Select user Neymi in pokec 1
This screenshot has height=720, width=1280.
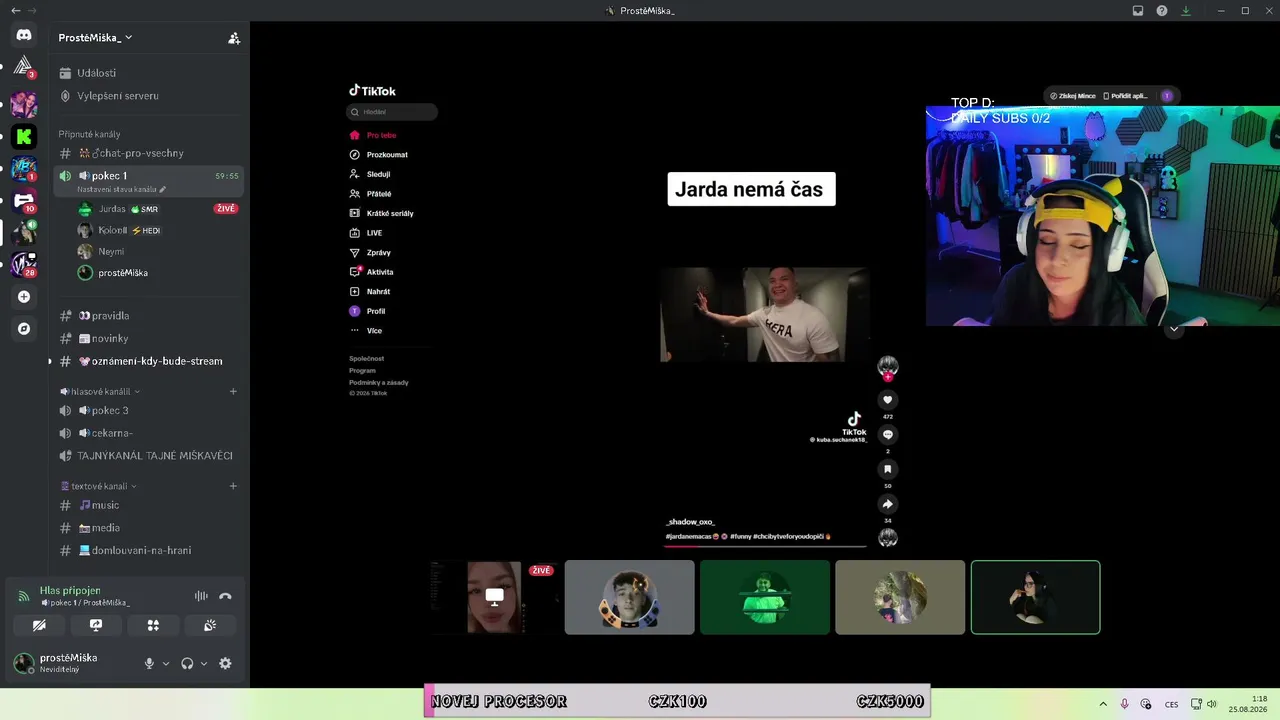(158, 251)
